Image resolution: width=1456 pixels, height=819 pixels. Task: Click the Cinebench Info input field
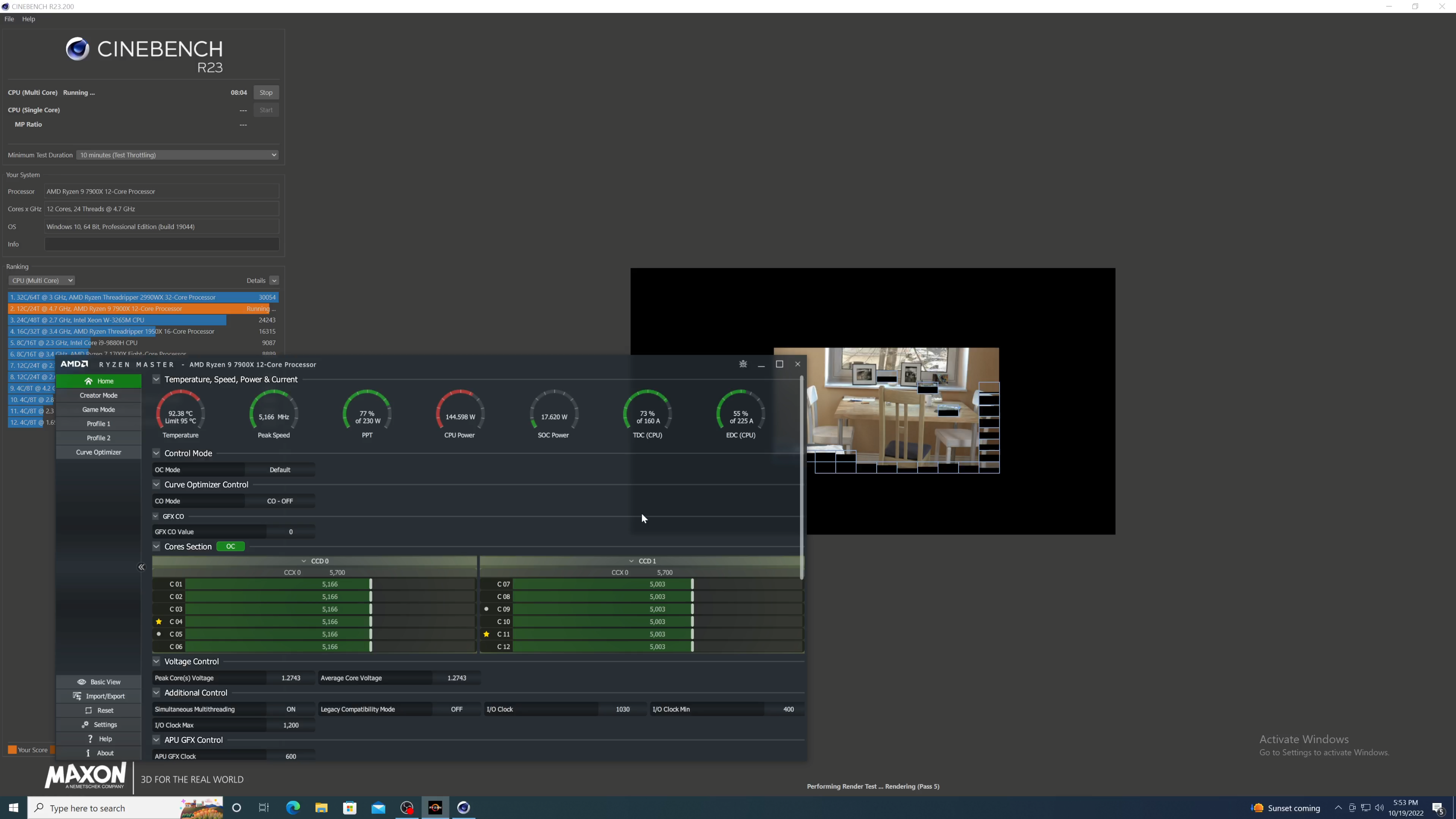point(162,244)
